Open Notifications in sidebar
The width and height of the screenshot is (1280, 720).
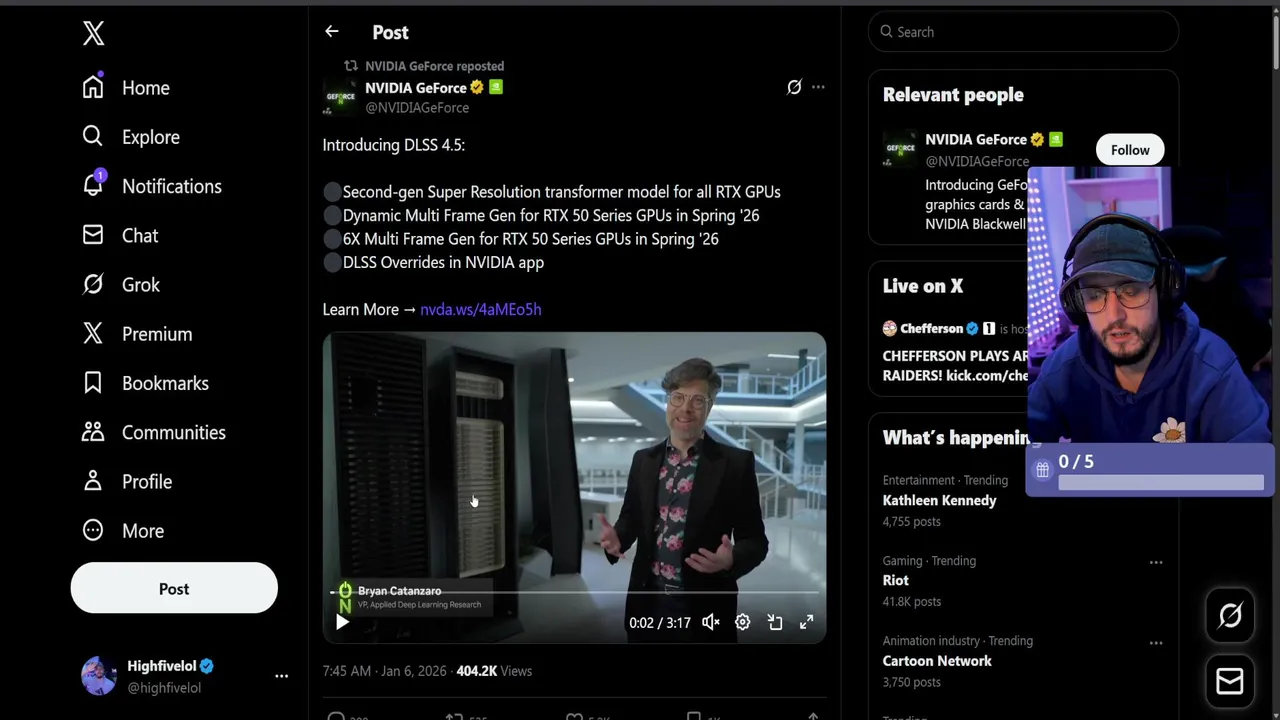click(x=152, y=186)
